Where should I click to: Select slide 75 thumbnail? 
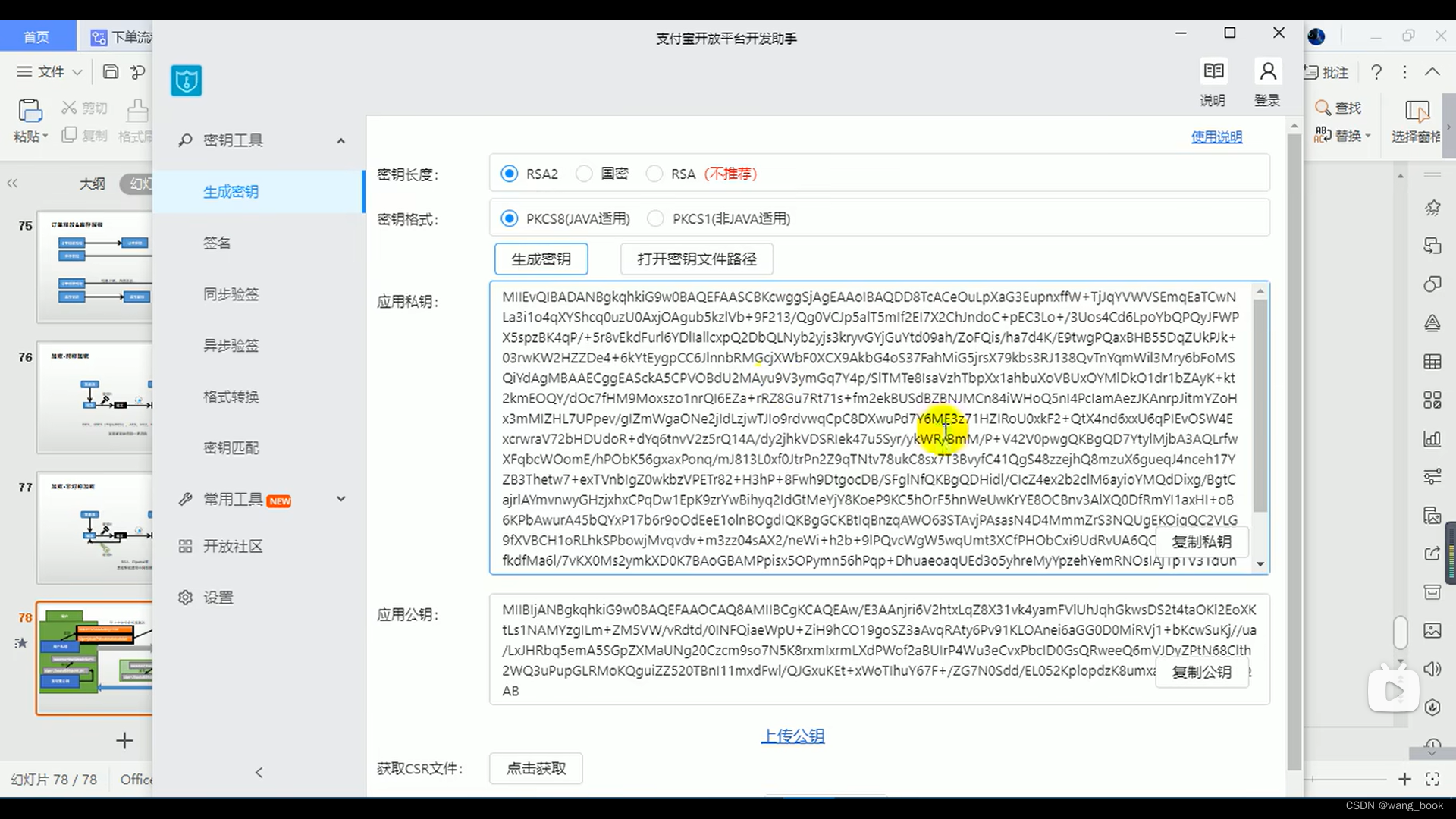point(94,267)
